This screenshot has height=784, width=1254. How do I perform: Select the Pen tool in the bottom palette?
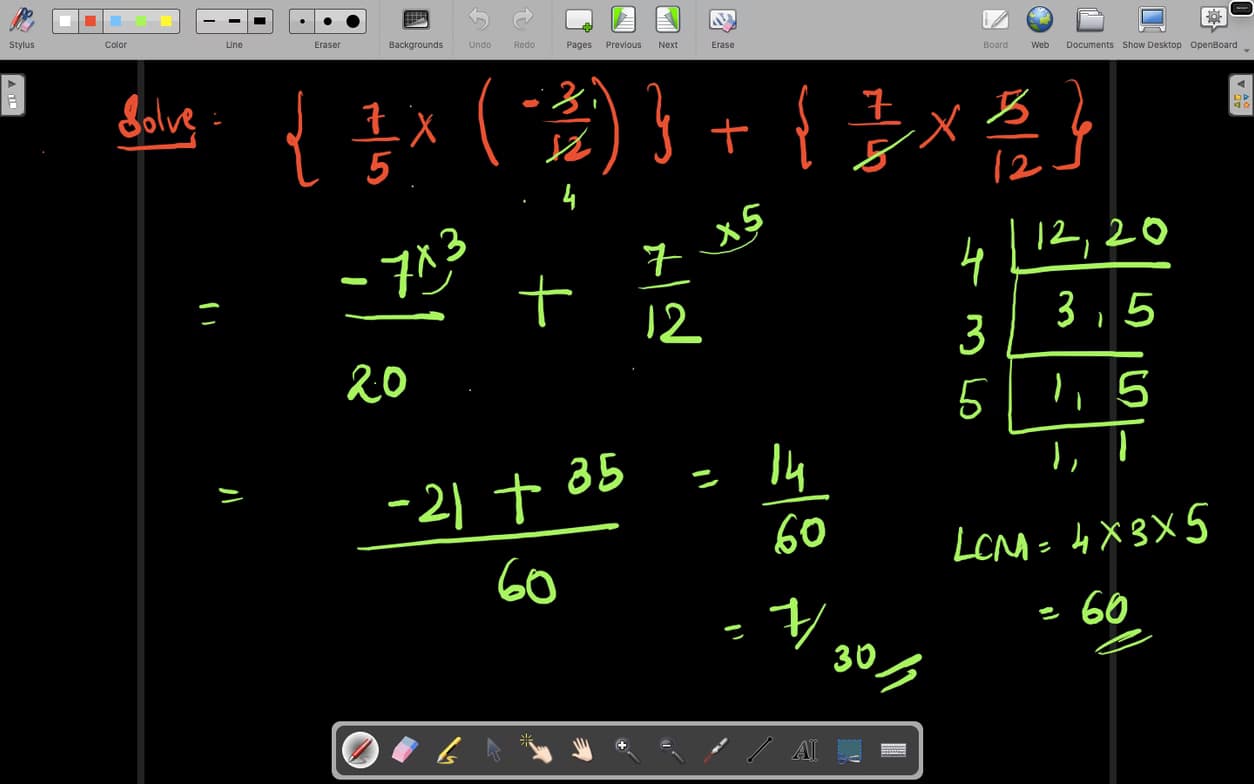[360, 749]
